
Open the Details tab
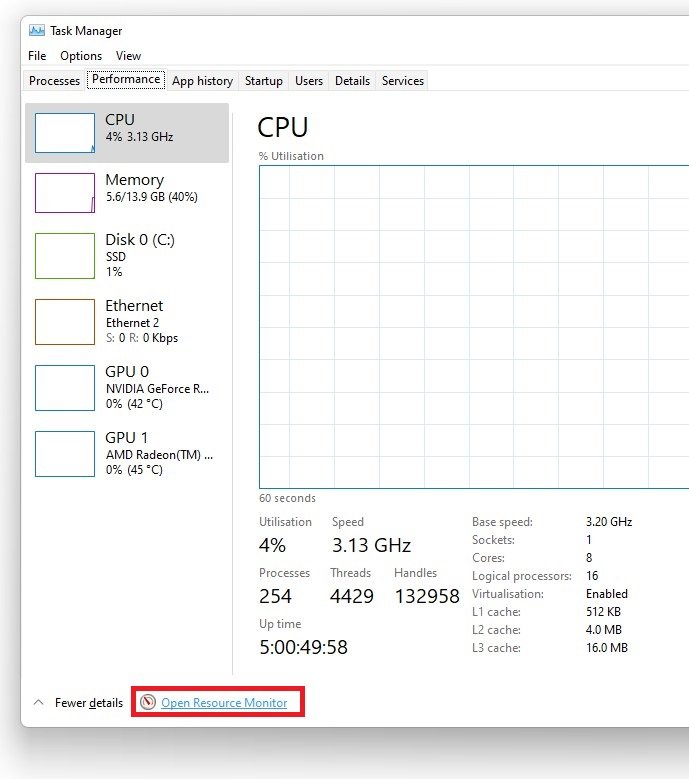pyautogui.click(x=352, y=81)
